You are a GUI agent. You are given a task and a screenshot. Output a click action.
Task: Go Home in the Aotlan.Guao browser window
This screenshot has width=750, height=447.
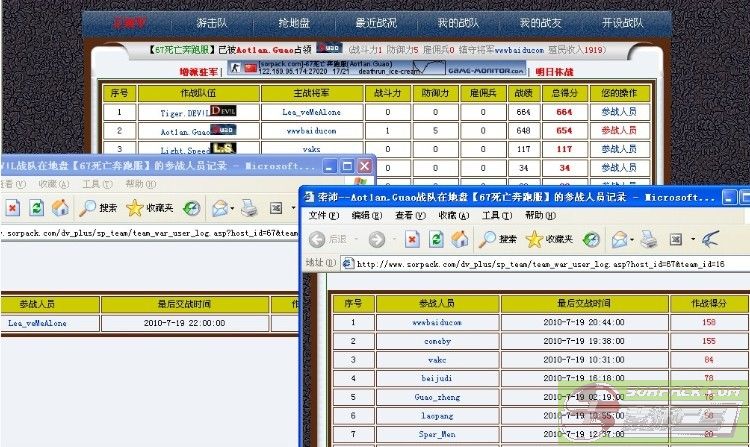tap(460, 239)
